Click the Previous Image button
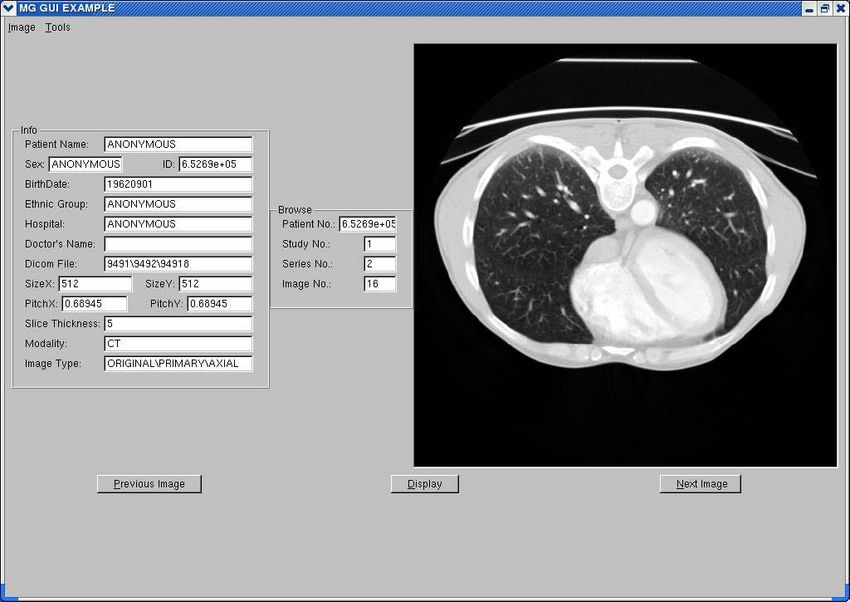This screenshot has width=850, height=602. coord(149,484)
